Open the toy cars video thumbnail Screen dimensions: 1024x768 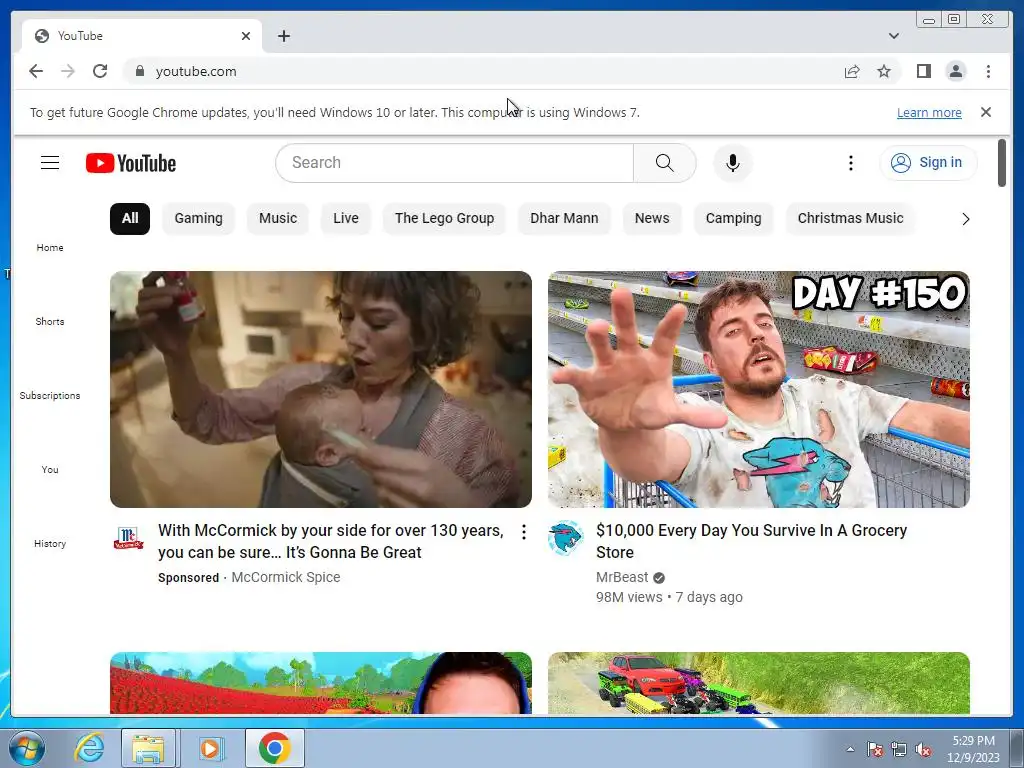pos(759,682)
